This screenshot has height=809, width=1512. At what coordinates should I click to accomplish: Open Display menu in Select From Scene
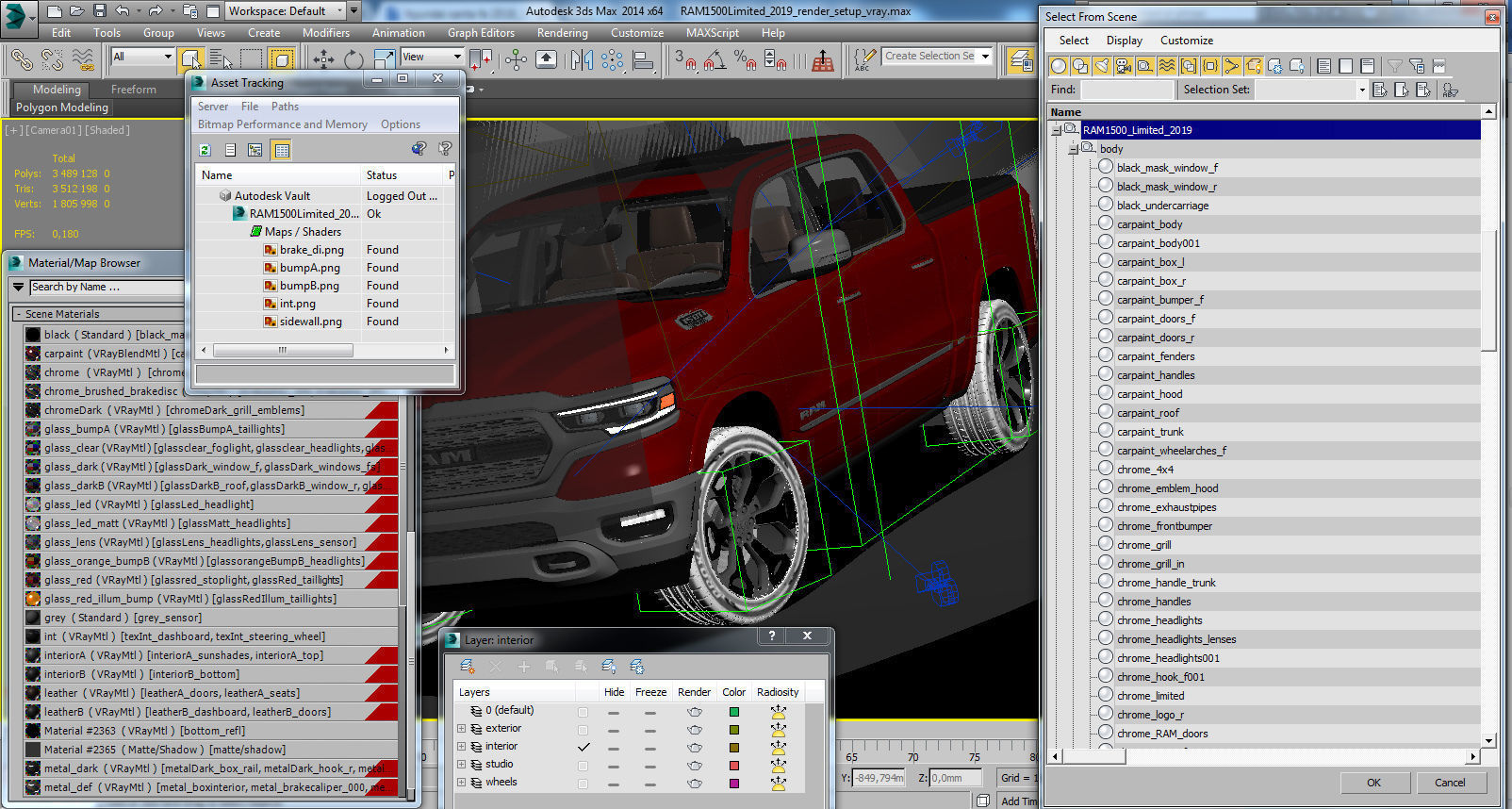click(x=1124, y=41)
